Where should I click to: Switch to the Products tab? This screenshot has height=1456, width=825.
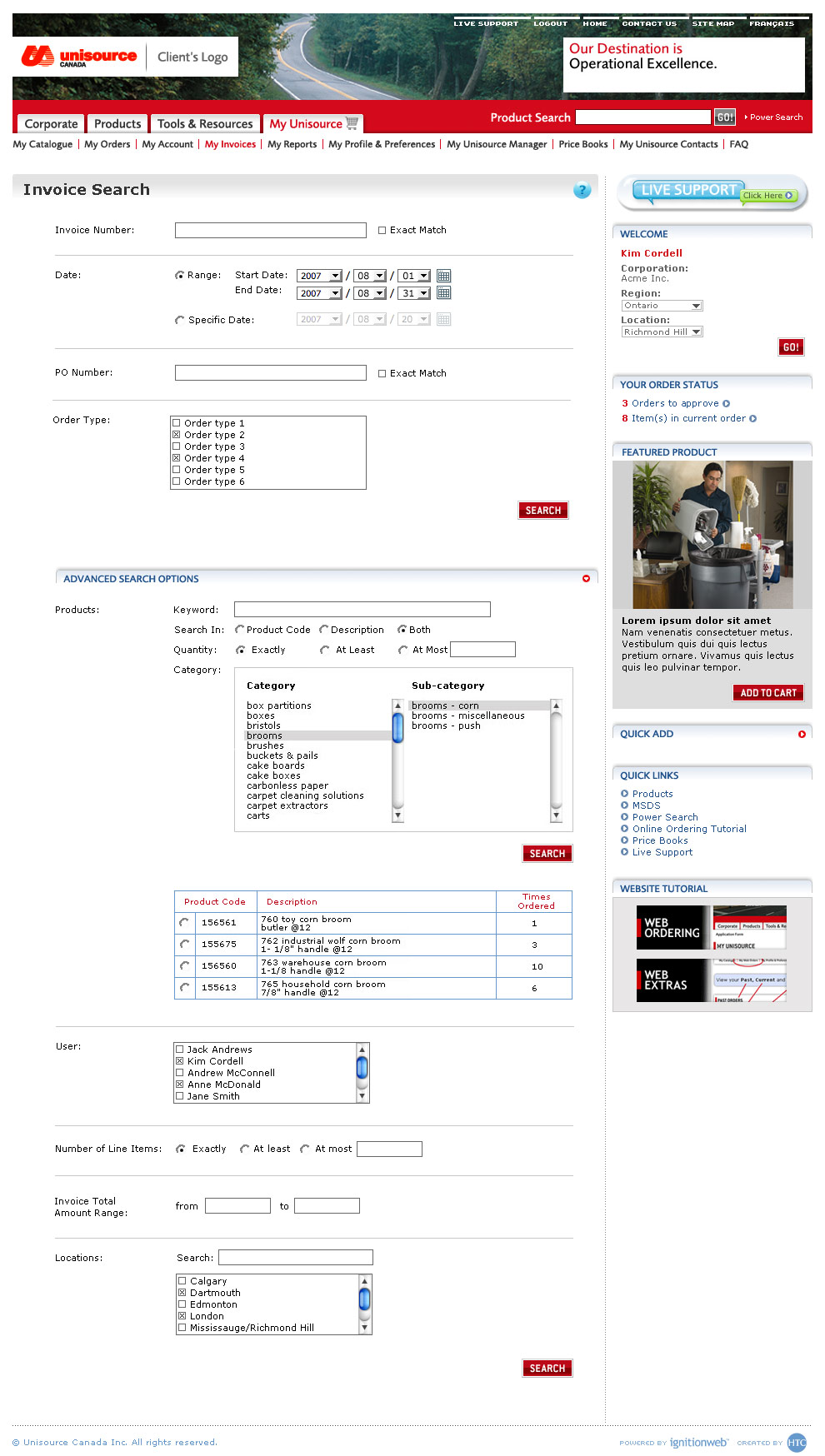(117, 124)
